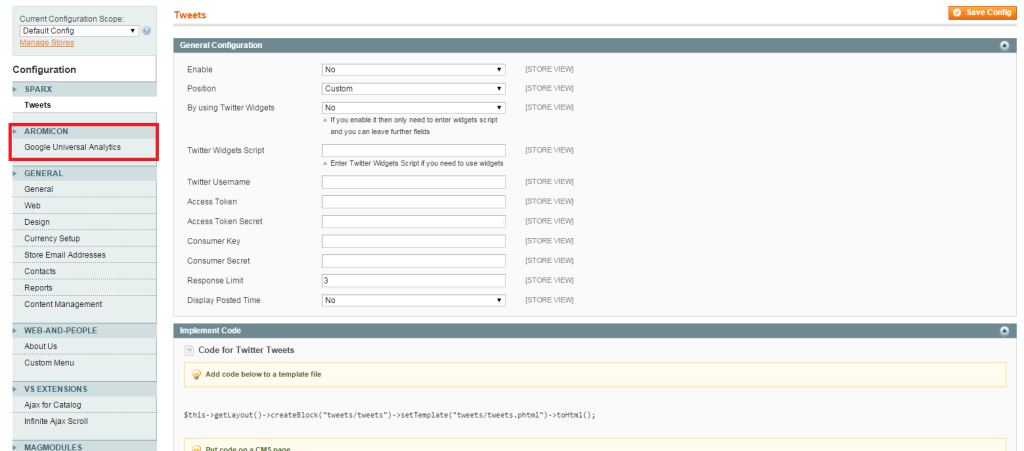The height and width of the screenshot is (451, 1024).
Task: Open the Enable dropdown
Action: point(413,69)
